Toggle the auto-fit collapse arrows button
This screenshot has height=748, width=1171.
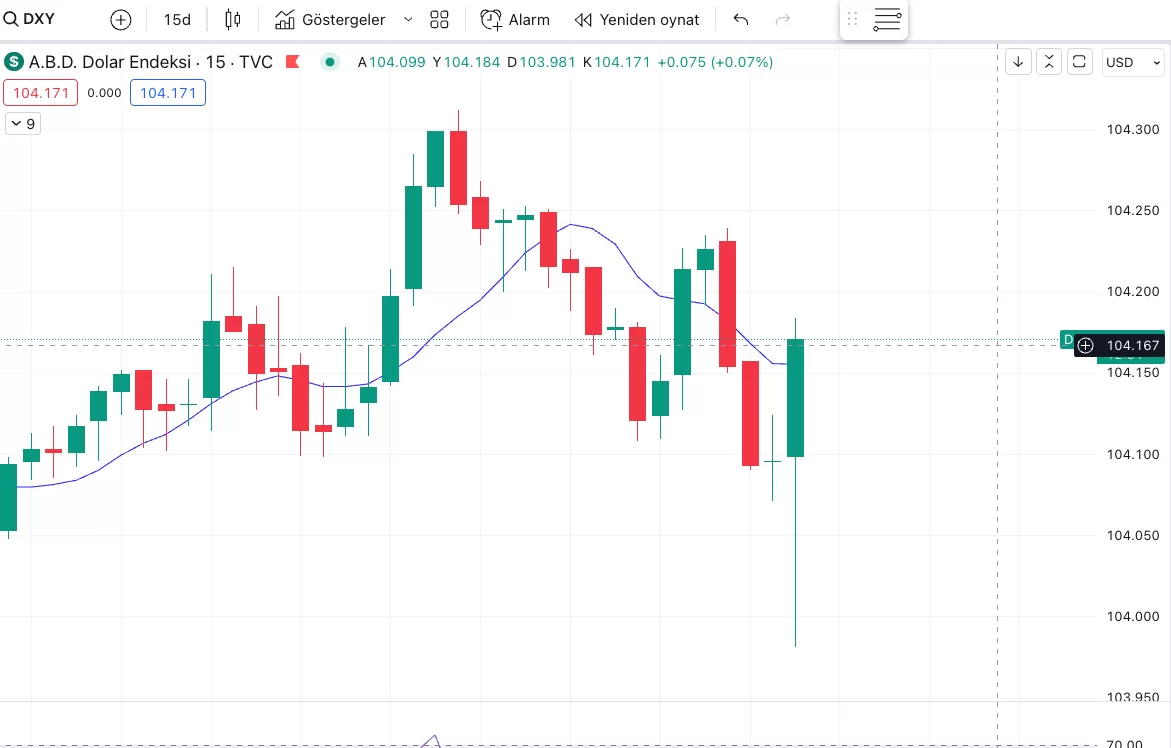pos(1048,62)
